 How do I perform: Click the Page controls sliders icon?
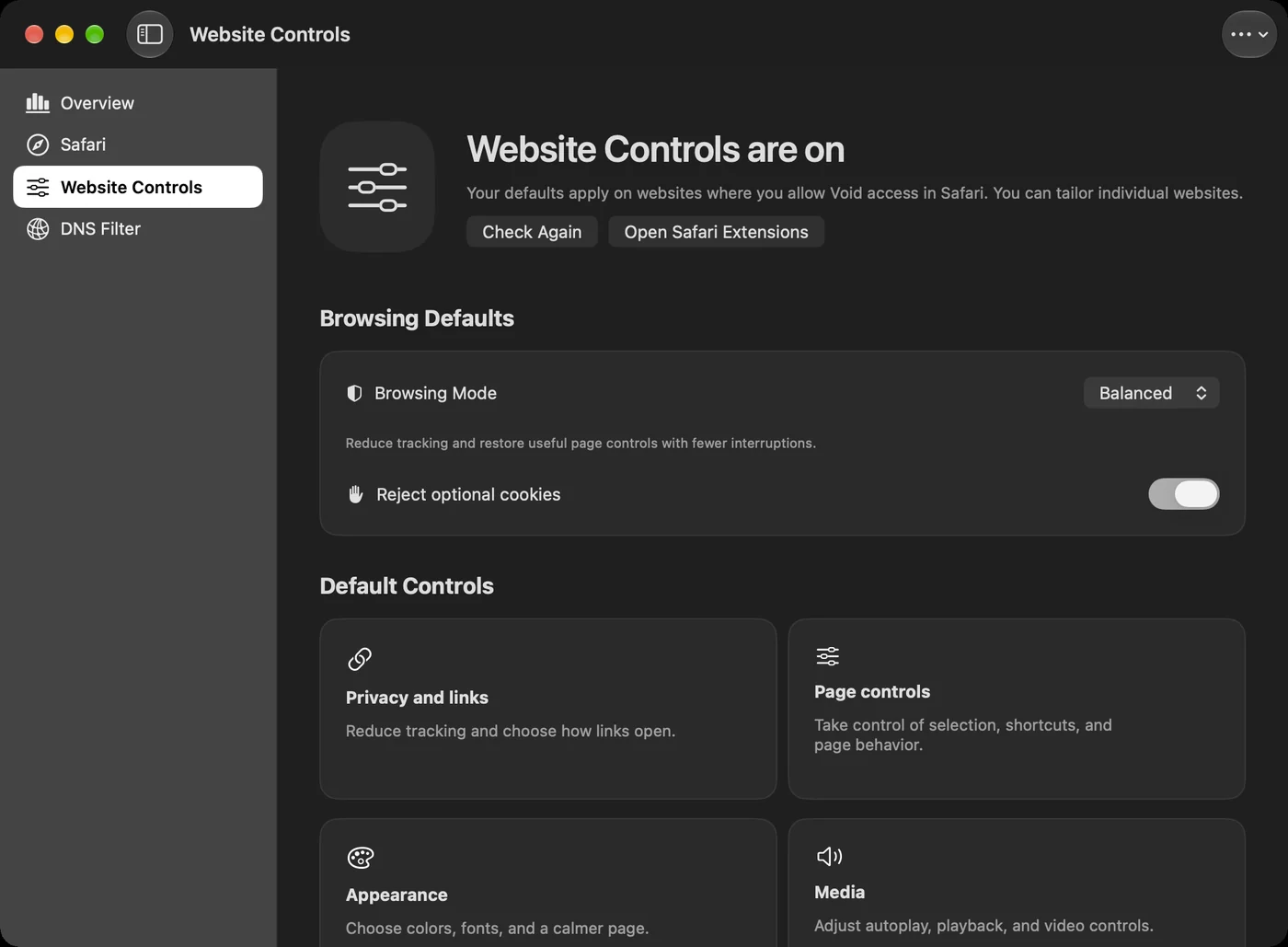click(x=828, y=656)
